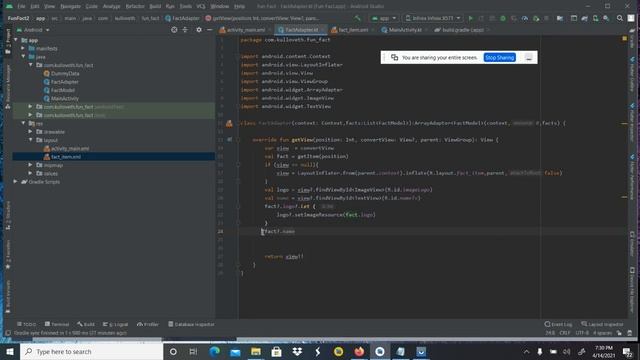The height and width of the screenshot is (360, 640).
Task: Open the File menu
Action: point(21,6)
